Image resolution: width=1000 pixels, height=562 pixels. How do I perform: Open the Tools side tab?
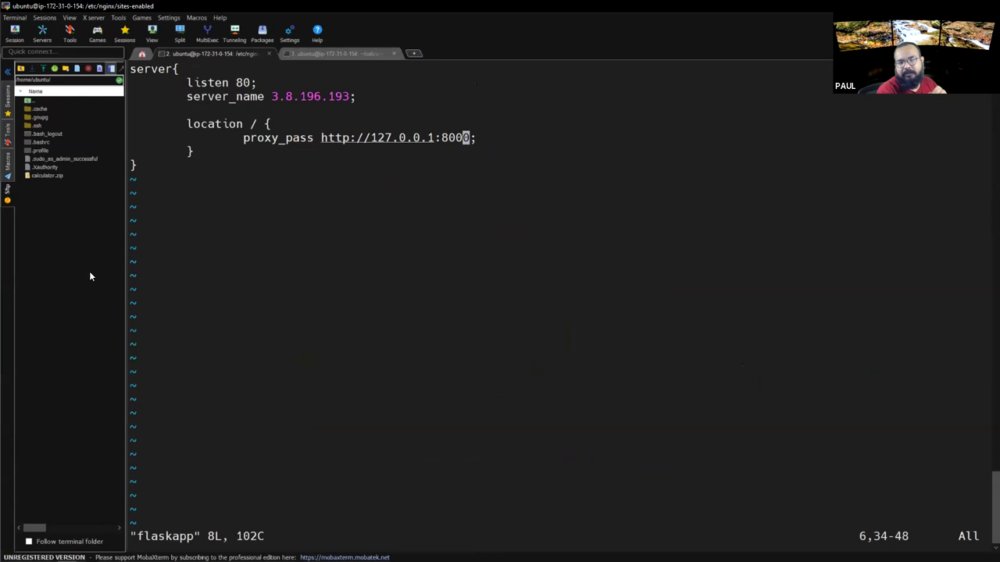click(x=8, y=134)
